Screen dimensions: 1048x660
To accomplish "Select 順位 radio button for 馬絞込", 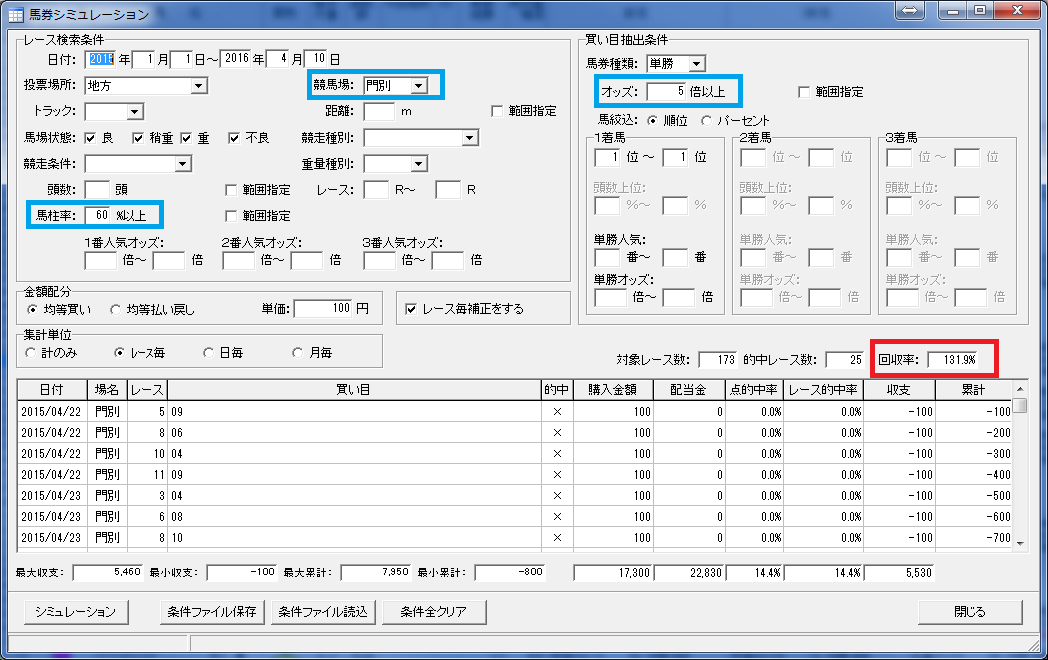I will tap(652, 120).
